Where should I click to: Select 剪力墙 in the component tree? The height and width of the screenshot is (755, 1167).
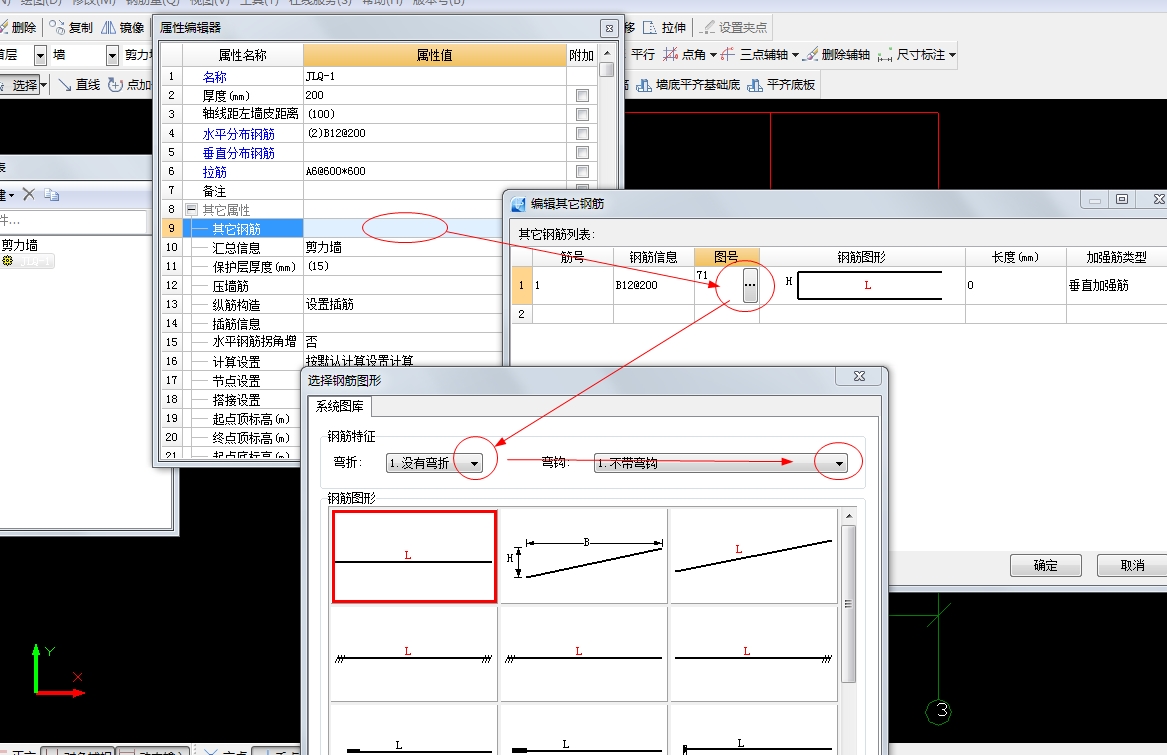coord(20,245)
